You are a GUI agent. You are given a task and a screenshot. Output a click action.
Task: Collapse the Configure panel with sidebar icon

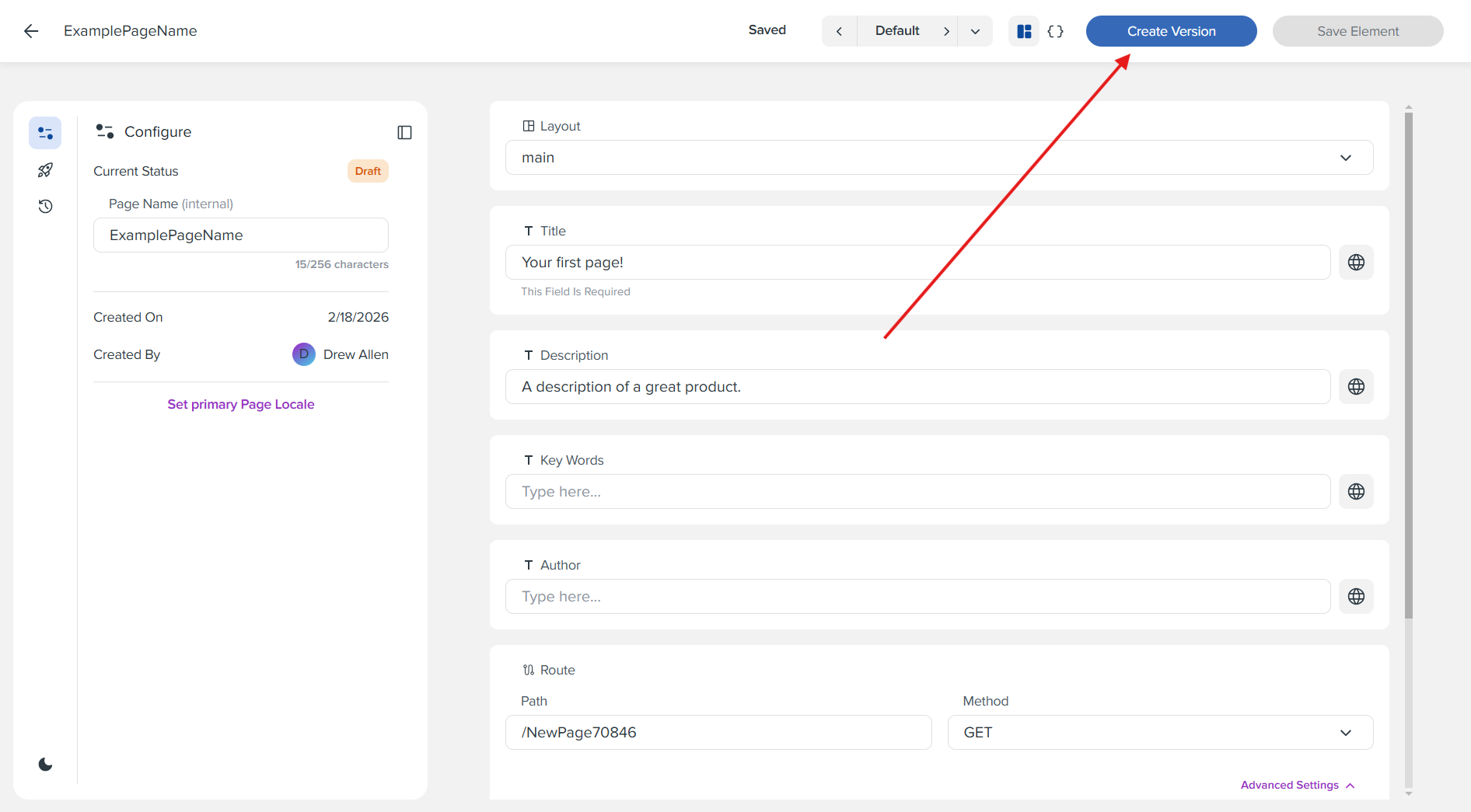click(x=404, y=132)
